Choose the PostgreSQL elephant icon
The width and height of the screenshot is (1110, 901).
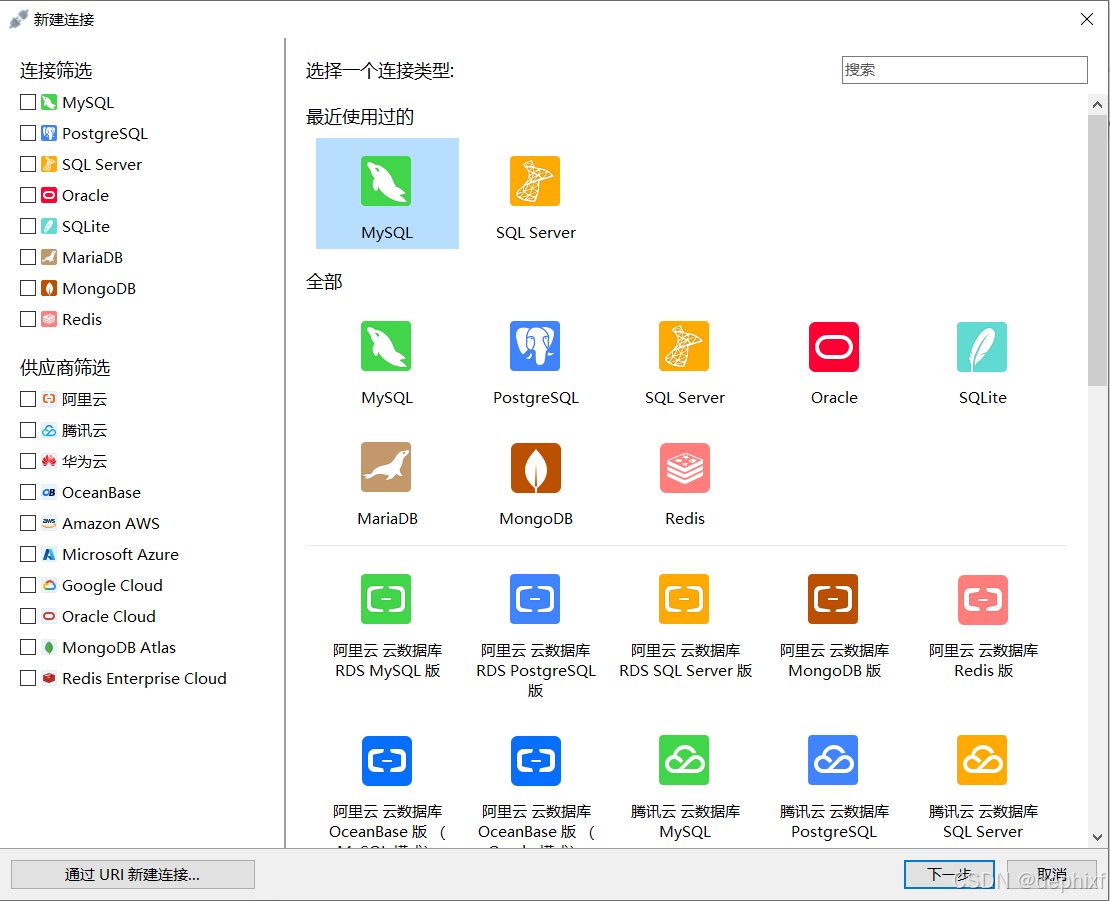point(535,346)
